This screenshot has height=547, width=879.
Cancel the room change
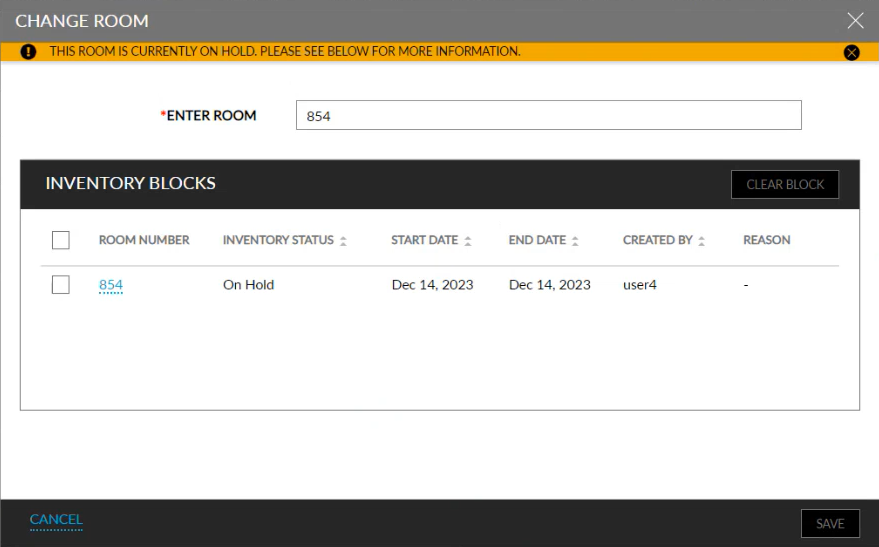click(56, 520)
